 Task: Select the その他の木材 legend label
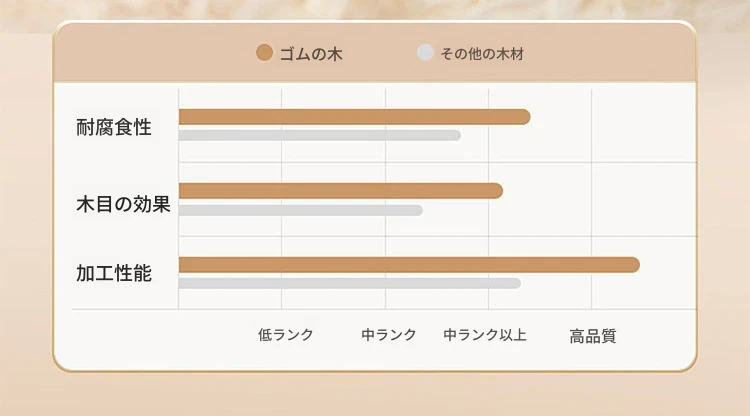click(x=482, y=54)
